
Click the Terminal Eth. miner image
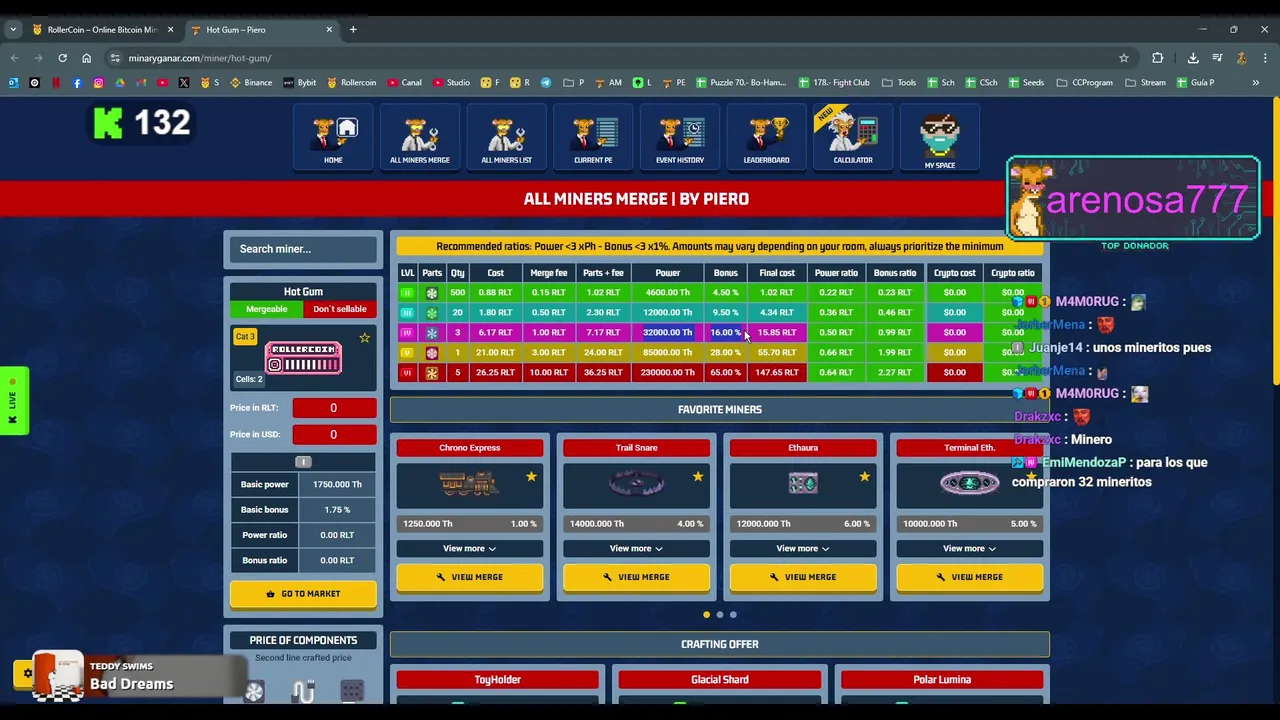tap(969, 484)
